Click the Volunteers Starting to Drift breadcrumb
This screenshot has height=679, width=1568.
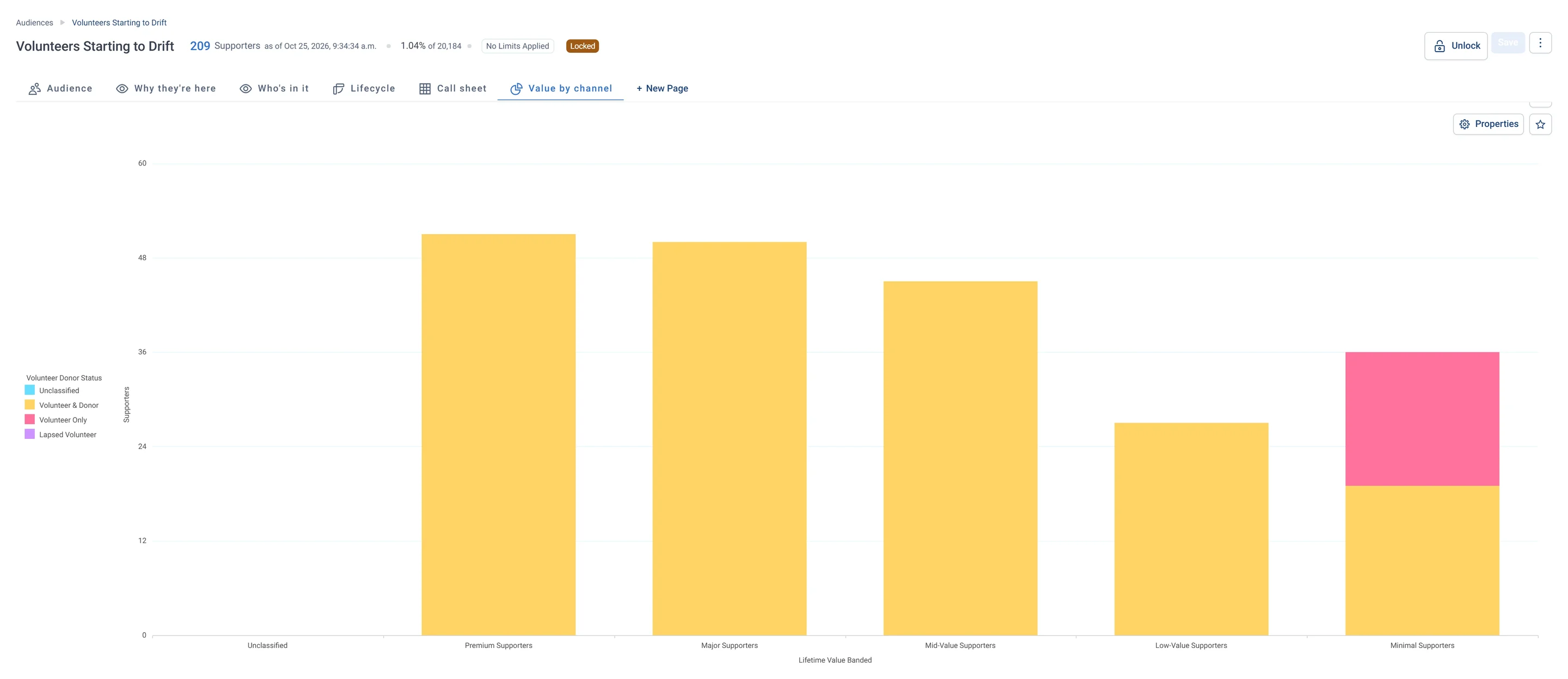[119, 22]
